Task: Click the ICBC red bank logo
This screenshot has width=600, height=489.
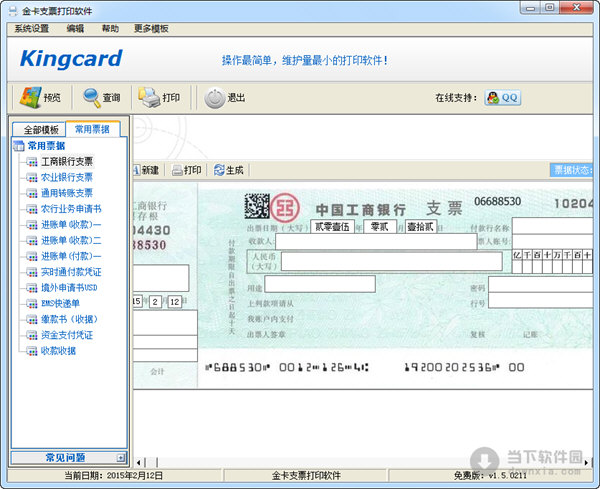Action: (285, 208)
